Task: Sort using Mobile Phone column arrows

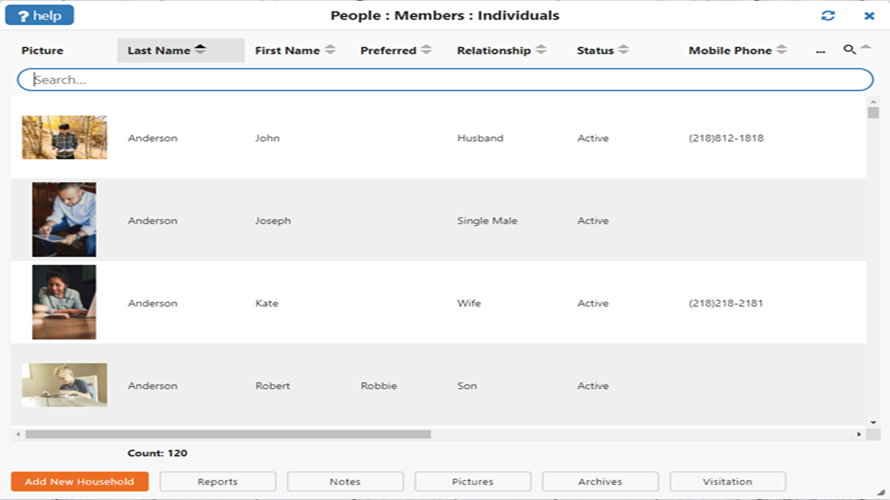Action: 782,50
